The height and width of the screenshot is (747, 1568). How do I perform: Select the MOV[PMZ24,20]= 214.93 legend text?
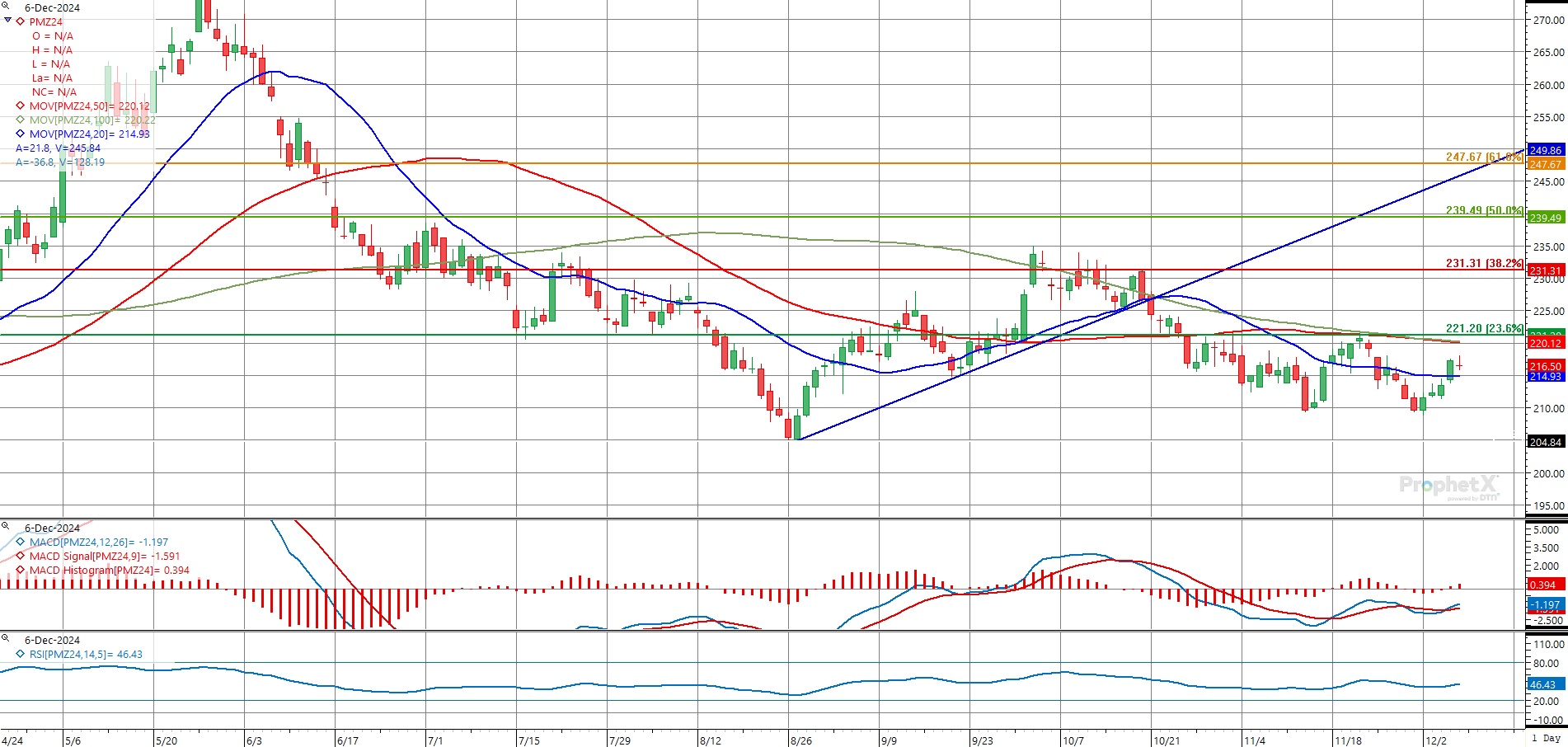tap(90, 134)
